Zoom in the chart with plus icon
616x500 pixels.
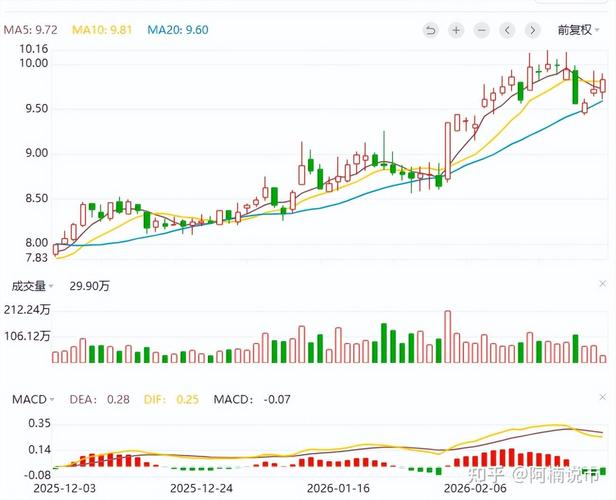pos(456,30)
